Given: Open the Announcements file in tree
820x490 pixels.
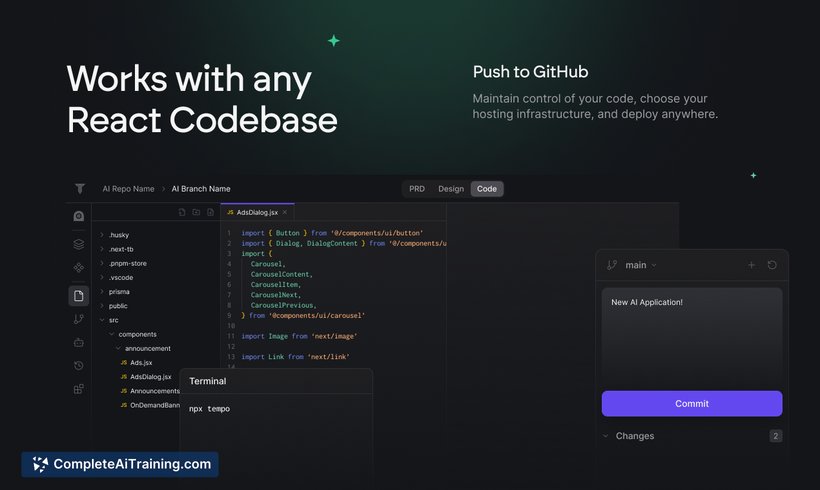Looking at the screenshot, I should point(150,391).
